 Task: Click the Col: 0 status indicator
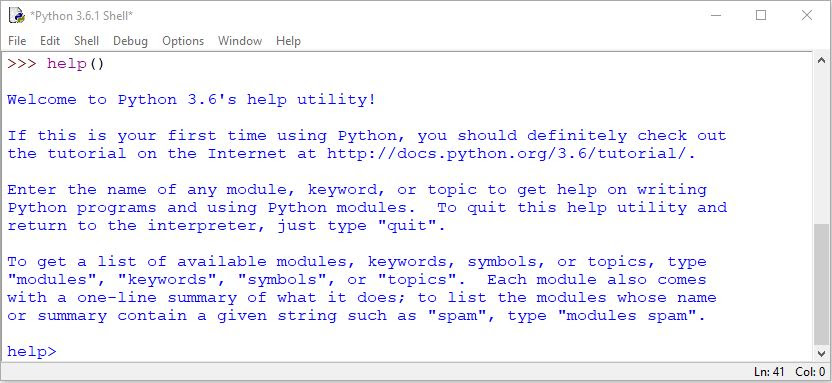click(810, 371)
